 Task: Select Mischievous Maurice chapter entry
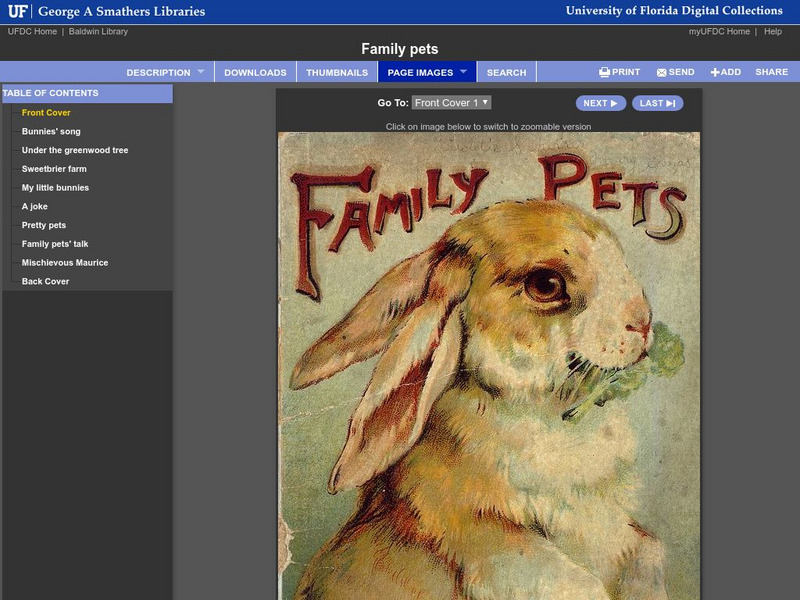tap(65, 262)
